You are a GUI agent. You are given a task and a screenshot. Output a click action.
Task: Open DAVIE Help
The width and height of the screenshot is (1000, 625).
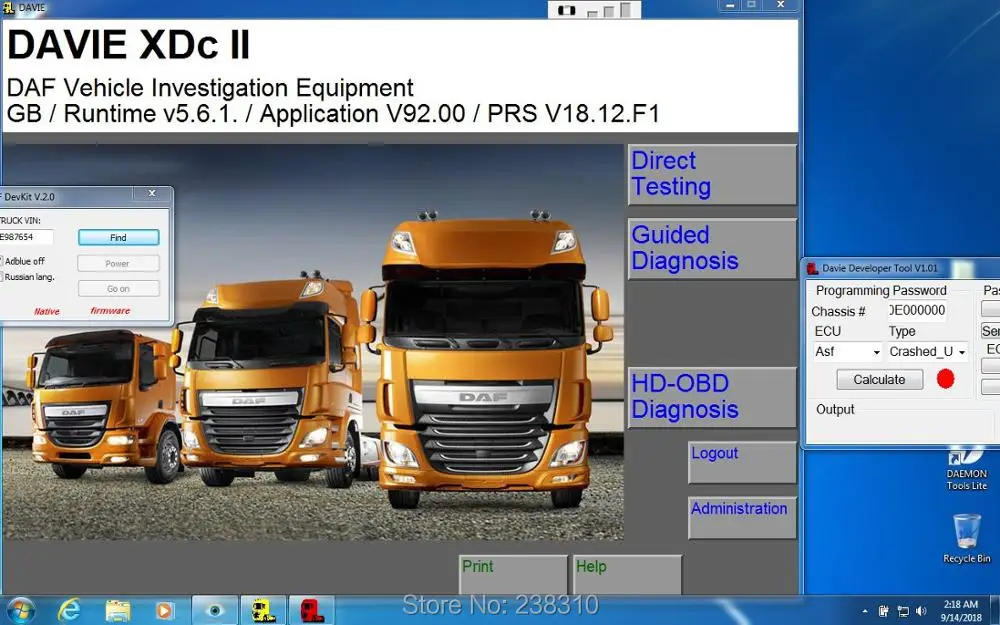point(628,575)
